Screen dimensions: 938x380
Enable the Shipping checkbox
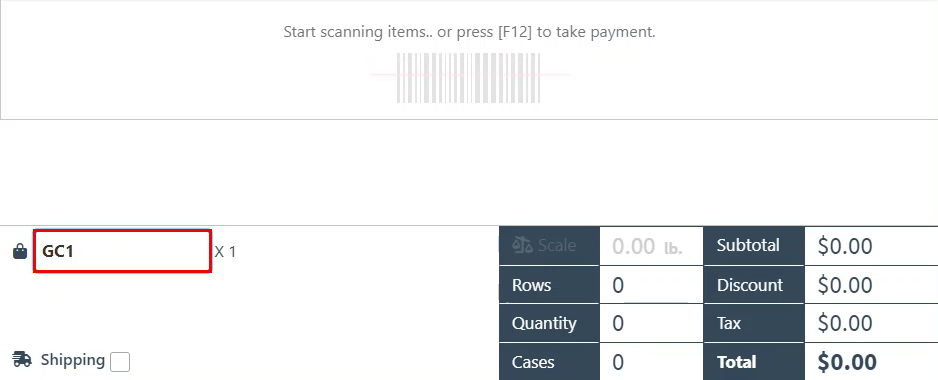tap(120, 361)
